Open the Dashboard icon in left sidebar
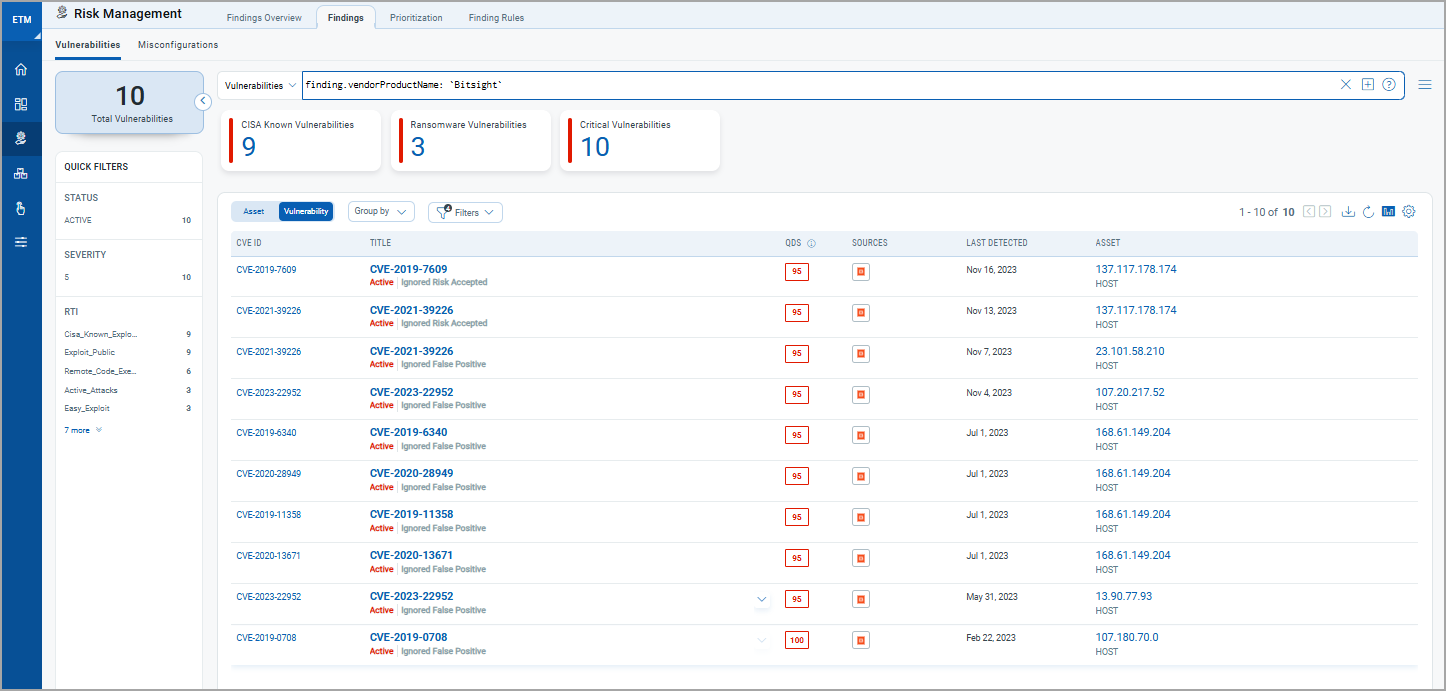The image size is (1446, 691). [x=21, y=104]
